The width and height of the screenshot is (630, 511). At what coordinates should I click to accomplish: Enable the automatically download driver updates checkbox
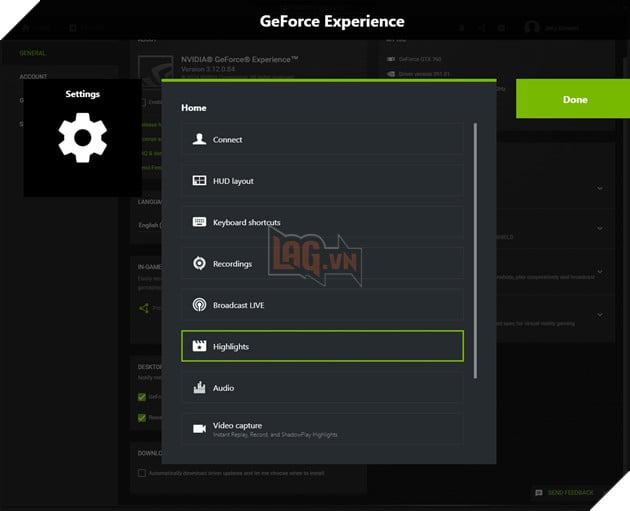click(x=142, y=473)
